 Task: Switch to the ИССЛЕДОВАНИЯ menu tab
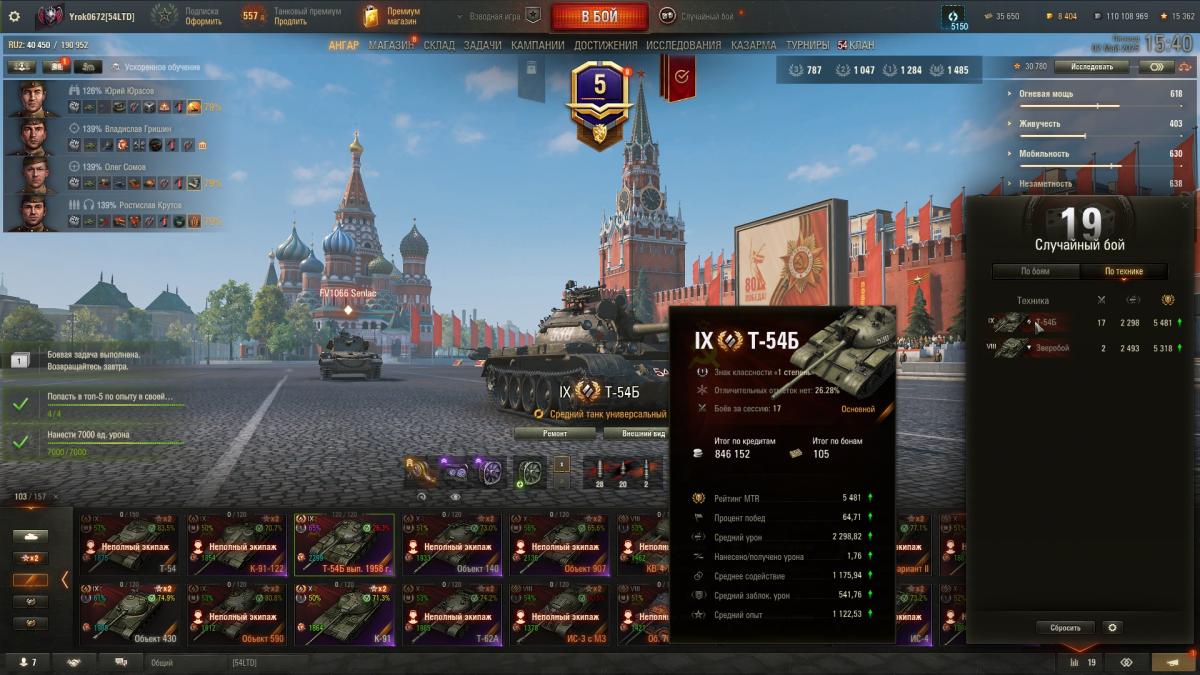(x=683, y=45)
